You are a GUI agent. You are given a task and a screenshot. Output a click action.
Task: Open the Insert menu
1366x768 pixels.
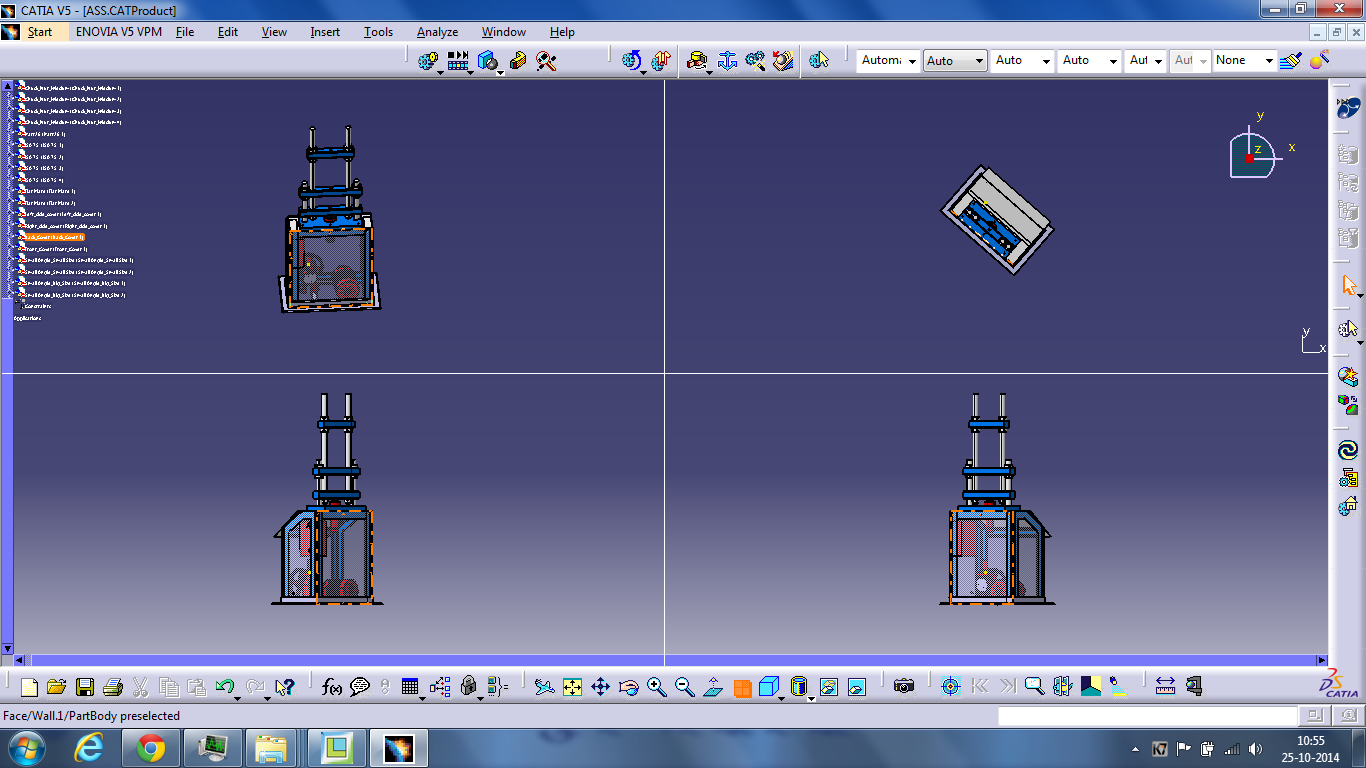tap(325, 32)
